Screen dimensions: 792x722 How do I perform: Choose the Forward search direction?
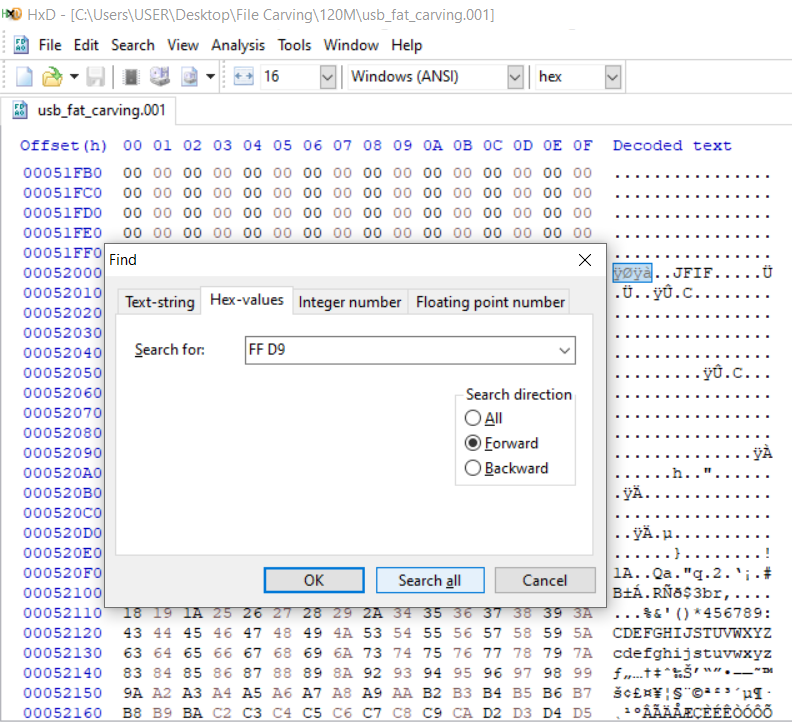coord(473,443)
